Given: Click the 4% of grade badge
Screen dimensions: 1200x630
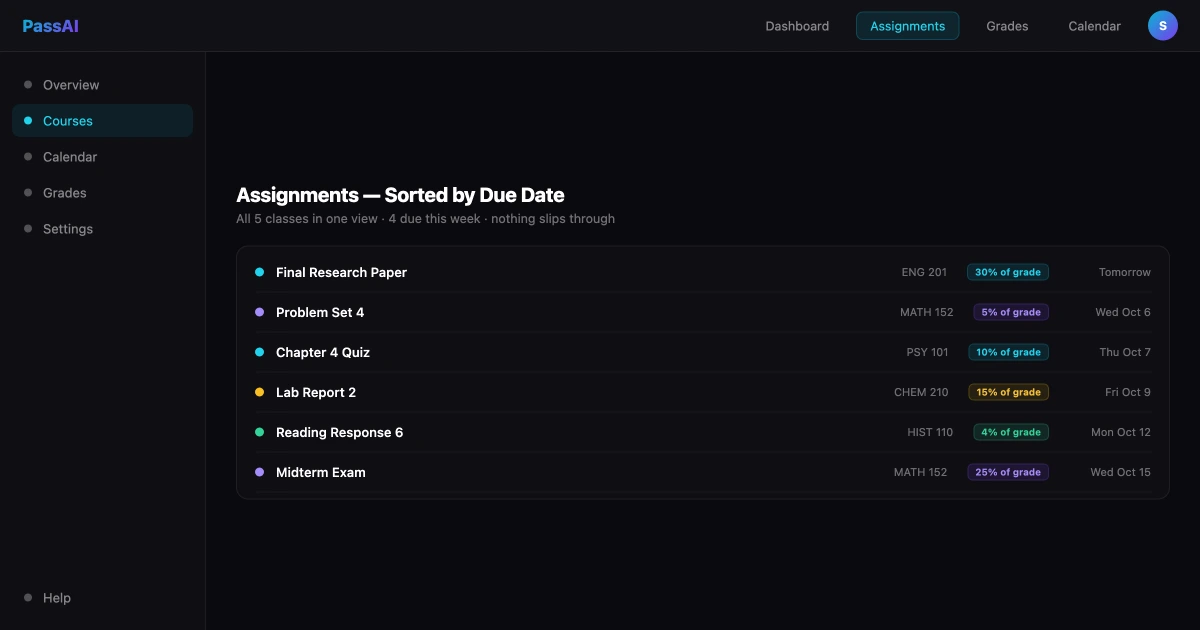Looking at the screenshot, I should (x=1011, y=432).
